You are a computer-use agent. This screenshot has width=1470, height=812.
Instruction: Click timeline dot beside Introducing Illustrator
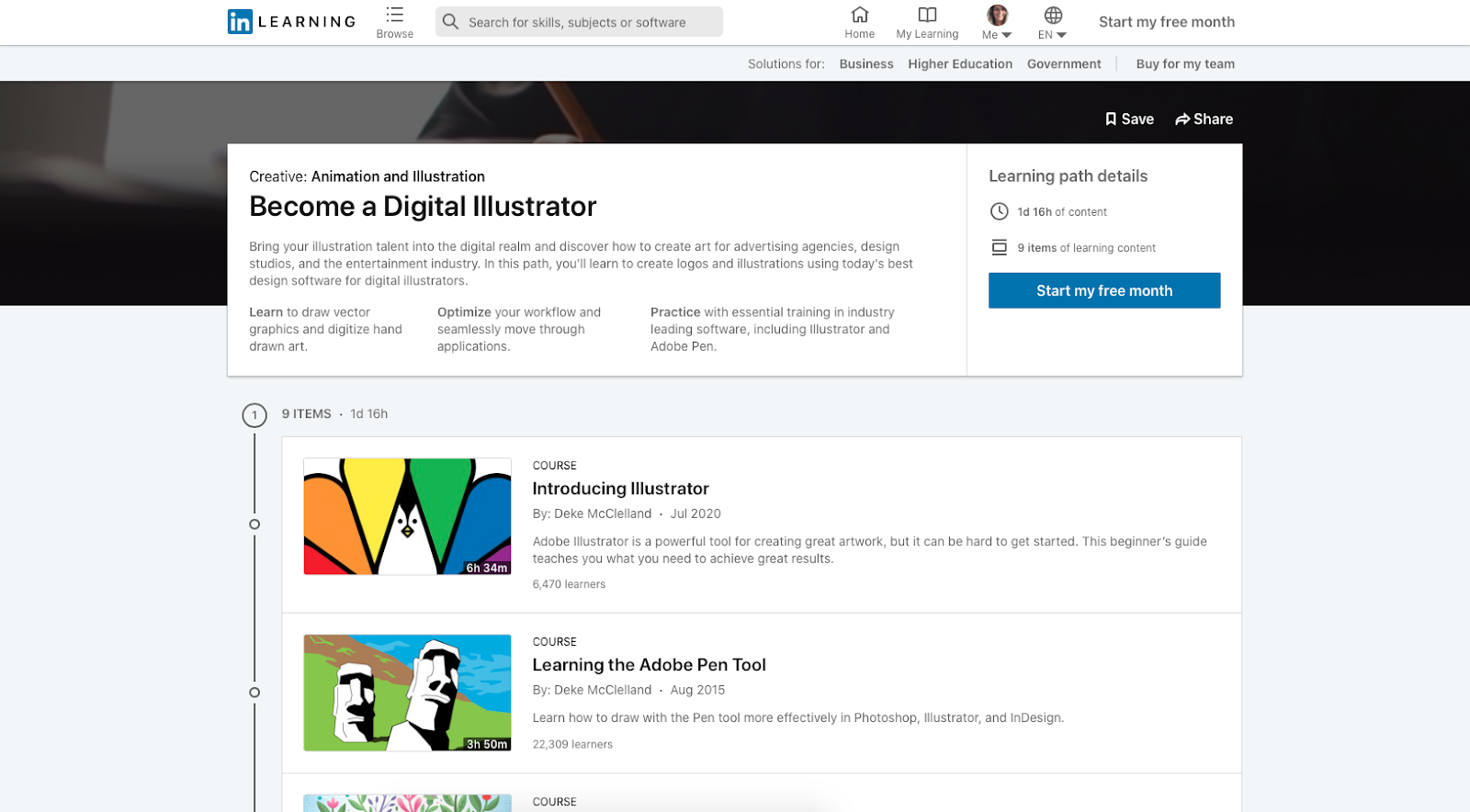(254, 524)
